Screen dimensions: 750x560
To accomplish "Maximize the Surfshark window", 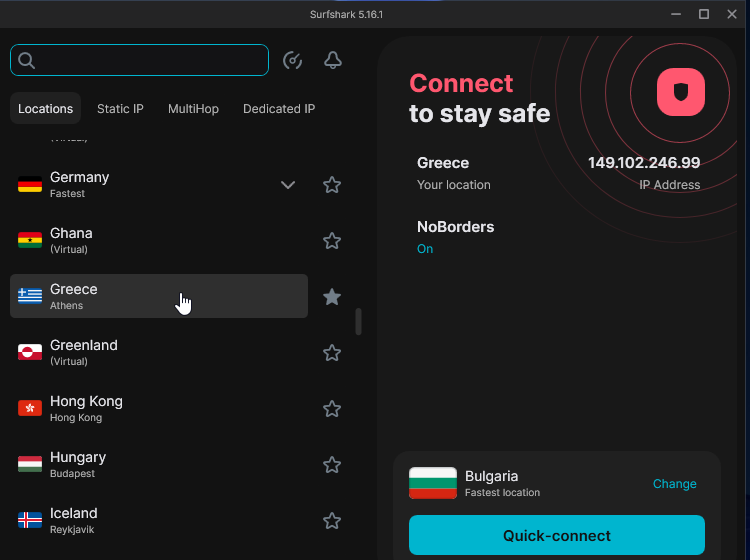I will (x=704, y=14).
